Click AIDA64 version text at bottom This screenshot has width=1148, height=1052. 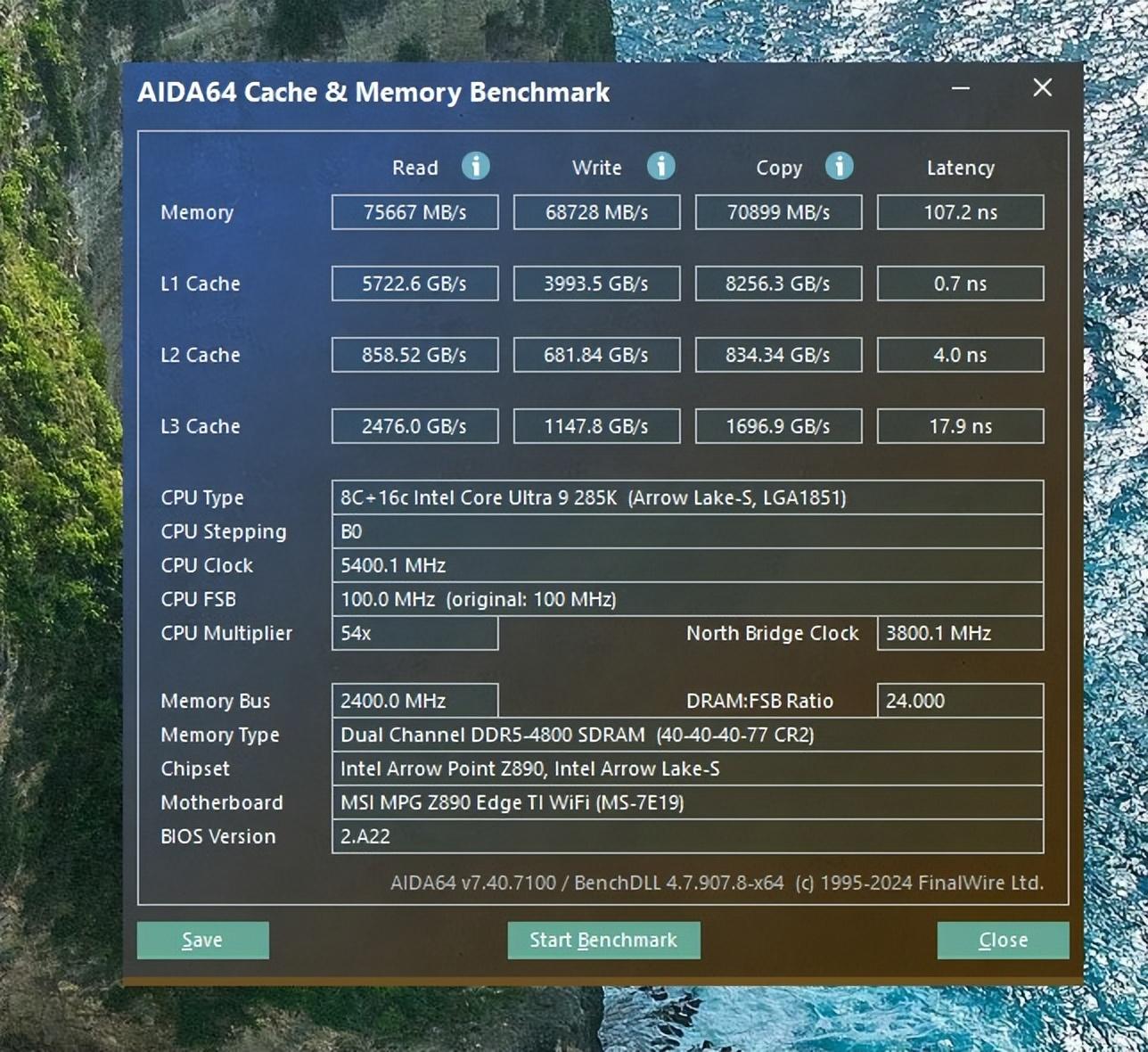click(717, 883)
